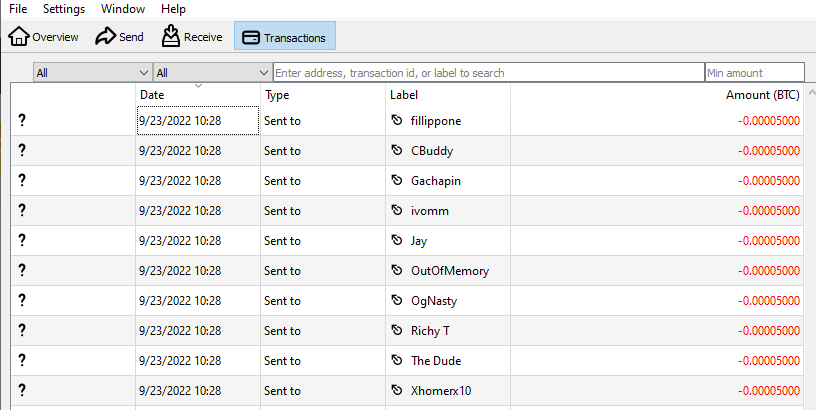Expand the second All type filter dropdown
Screen dimensions: 816x410
[x=212, y=73]
